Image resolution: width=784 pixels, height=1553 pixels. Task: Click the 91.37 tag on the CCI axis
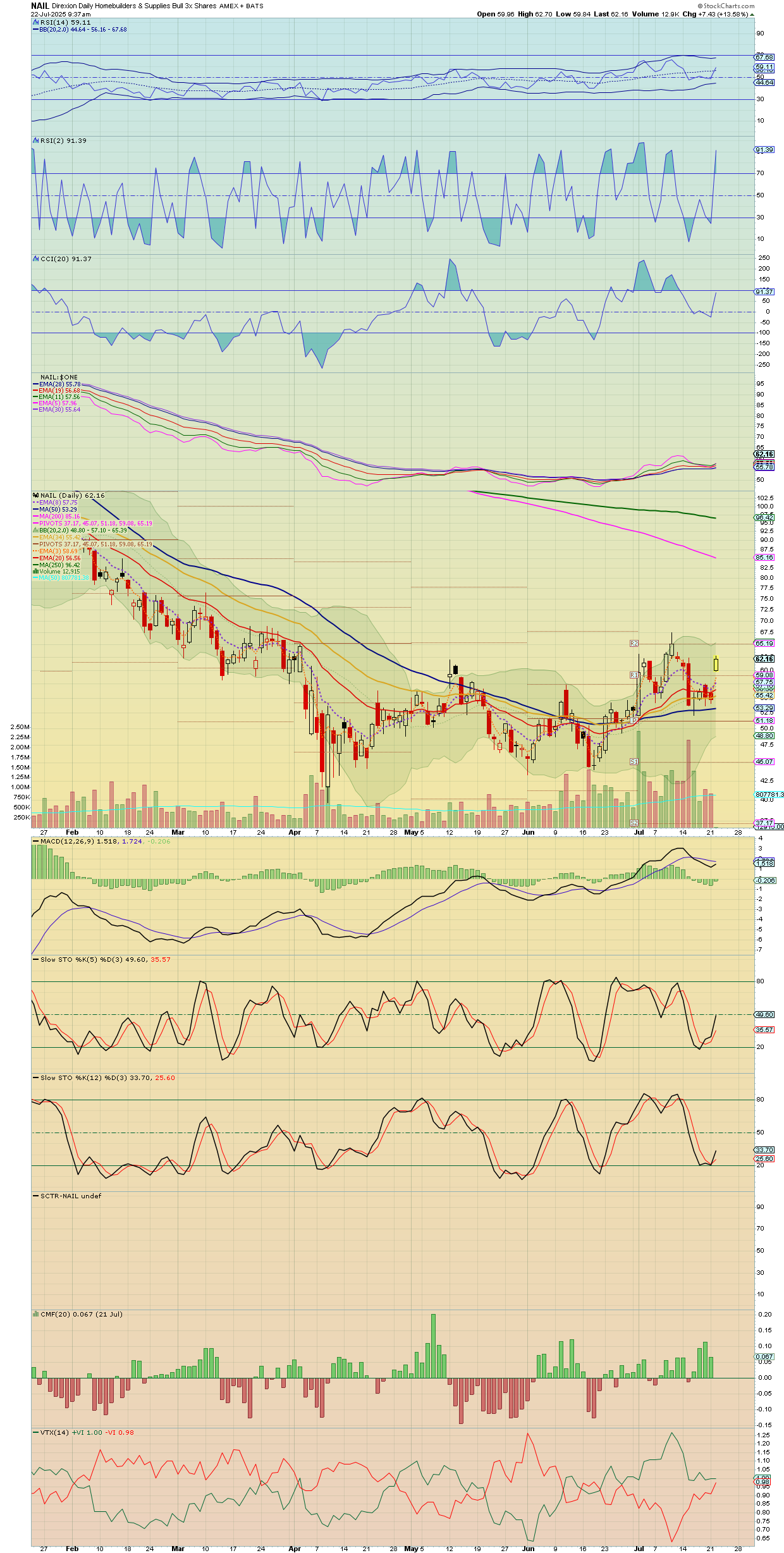pyautogui.click(x=764, y=292)
